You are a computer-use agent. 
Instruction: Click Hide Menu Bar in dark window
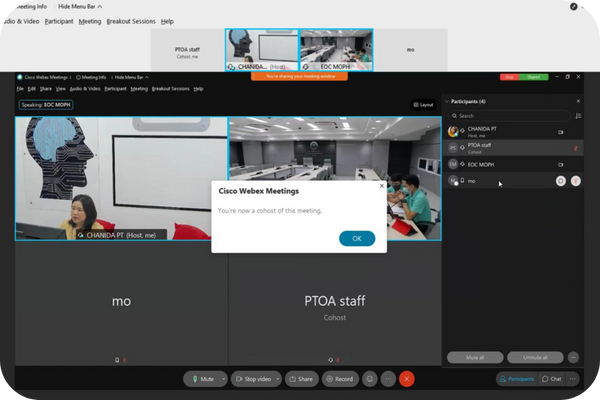132,77
